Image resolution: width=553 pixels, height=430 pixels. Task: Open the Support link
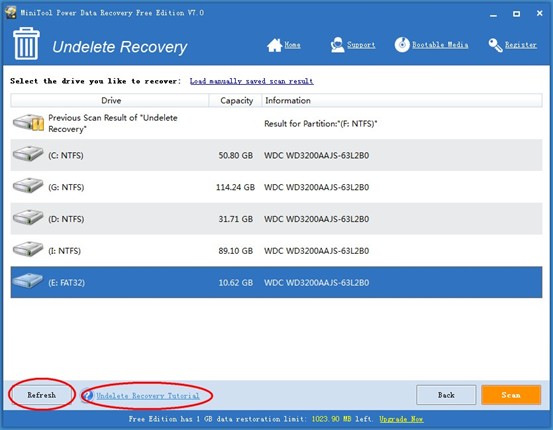(x=361, y=45)
